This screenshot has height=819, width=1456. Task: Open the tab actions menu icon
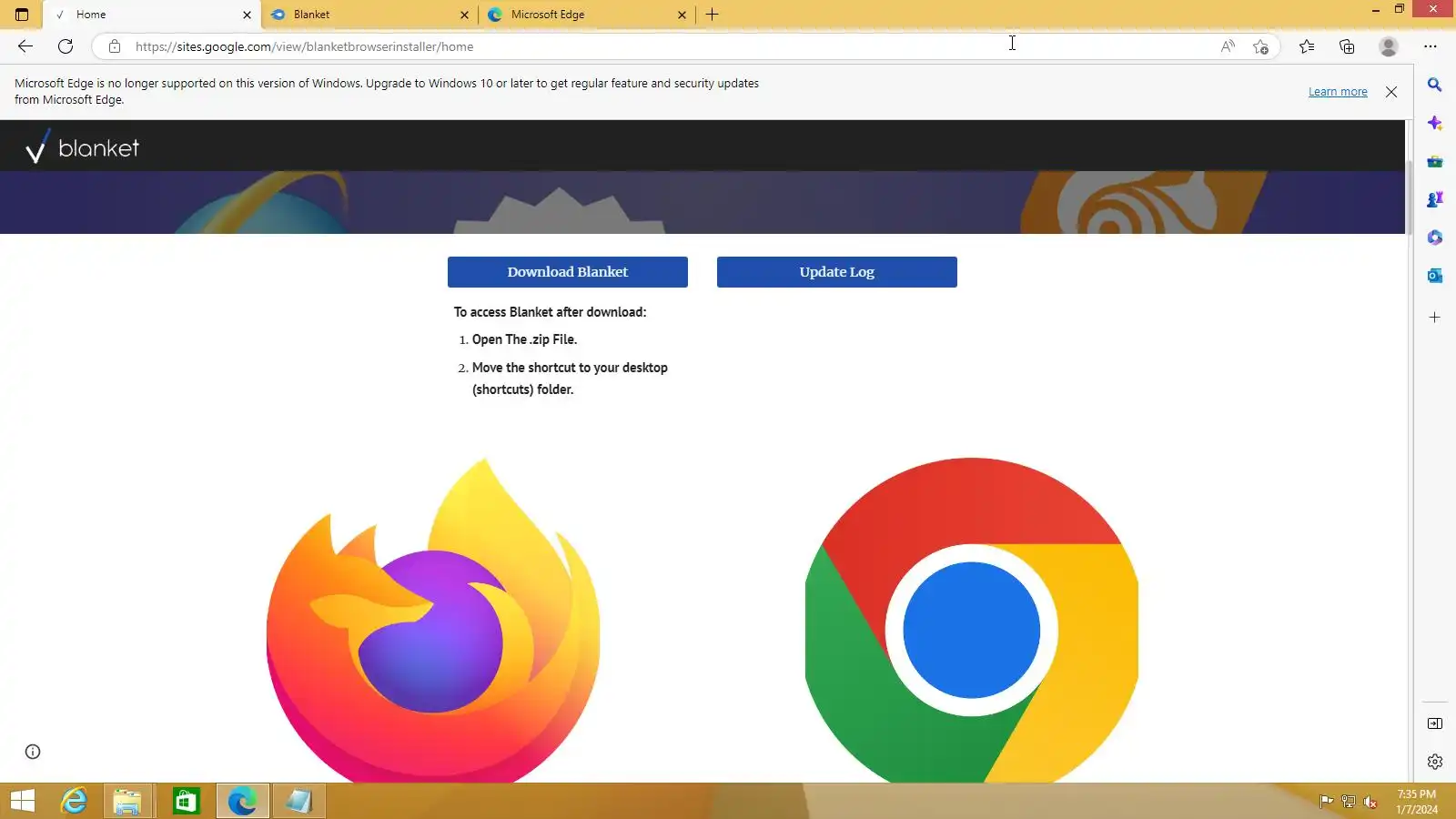(22, 15)
